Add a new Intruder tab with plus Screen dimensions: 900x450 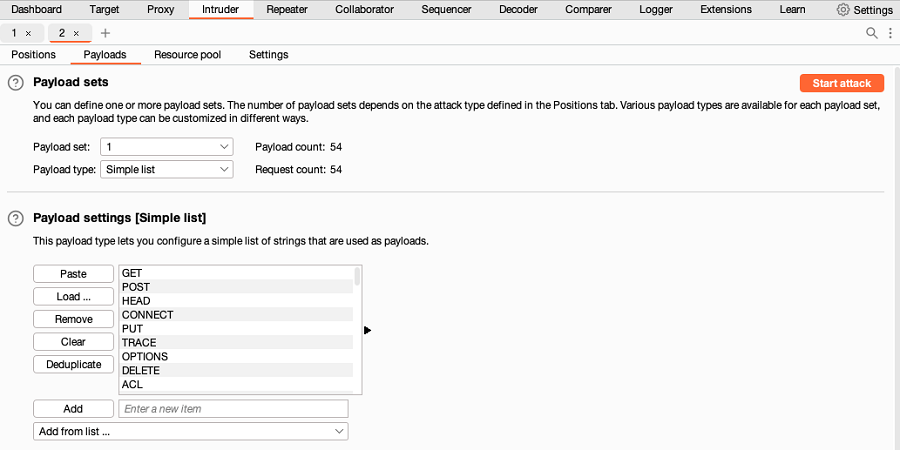coord(105,33)
